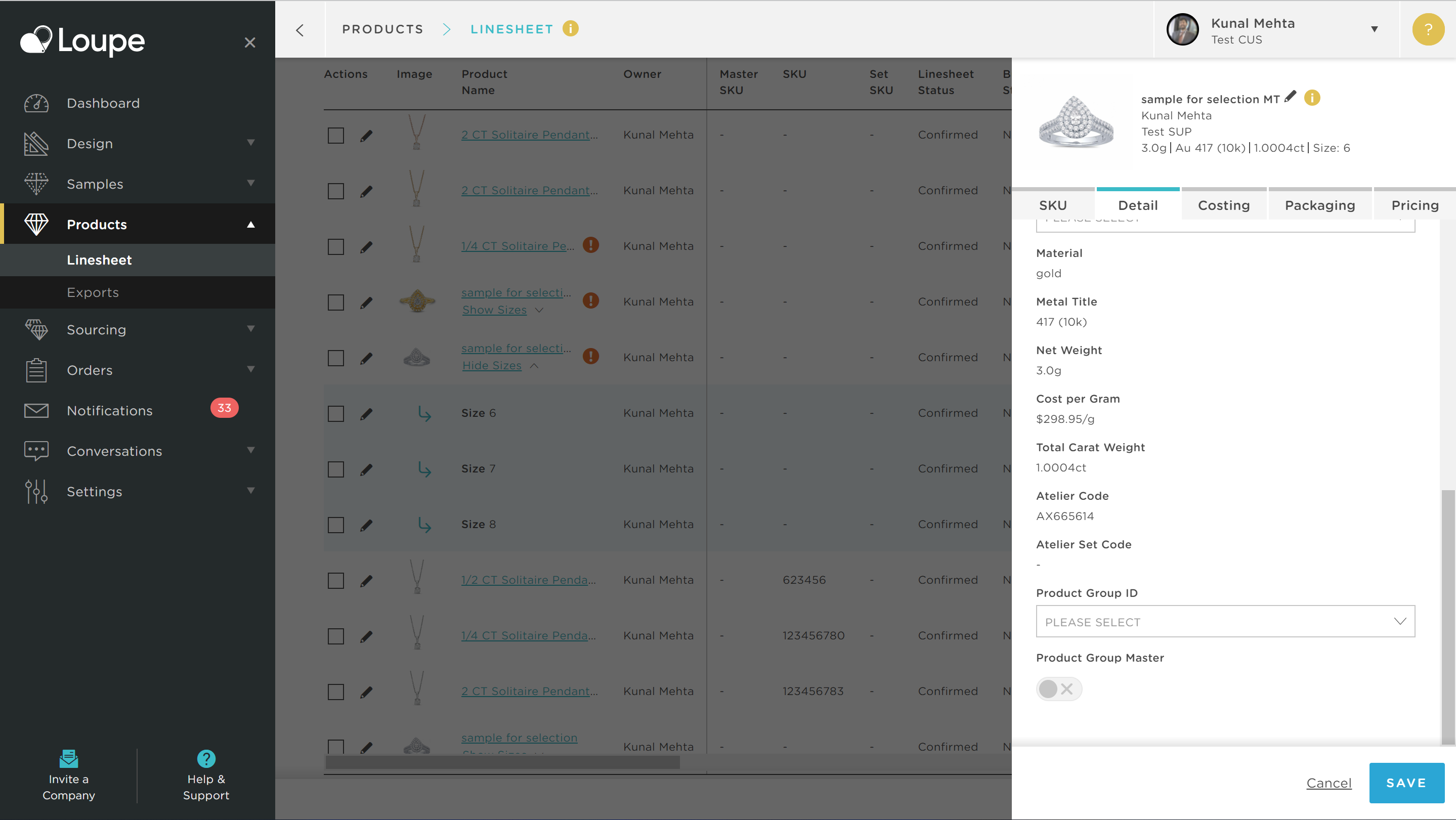Open the 1/2 CT Solitaire Penda... product link
Screen dimensions: 1456x820
[x=528, y=580]
